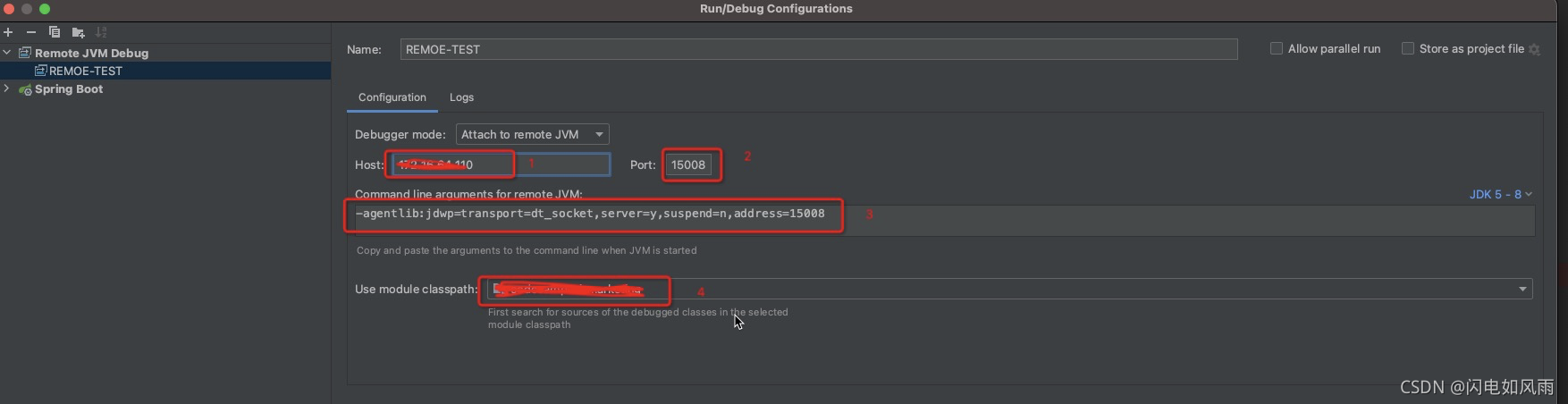Open the Debugger mode dropdown
The image size is (1568, 404).
(x=533, y=134)
